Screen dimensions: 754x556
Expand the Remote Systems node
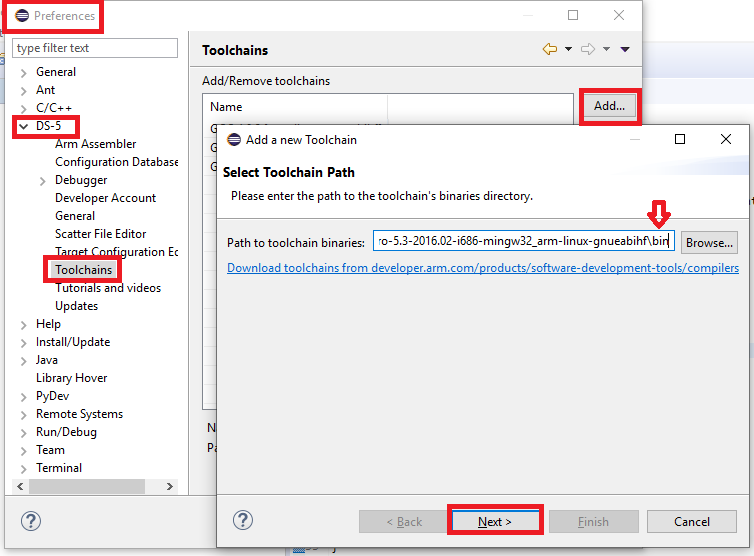(24, 415)
